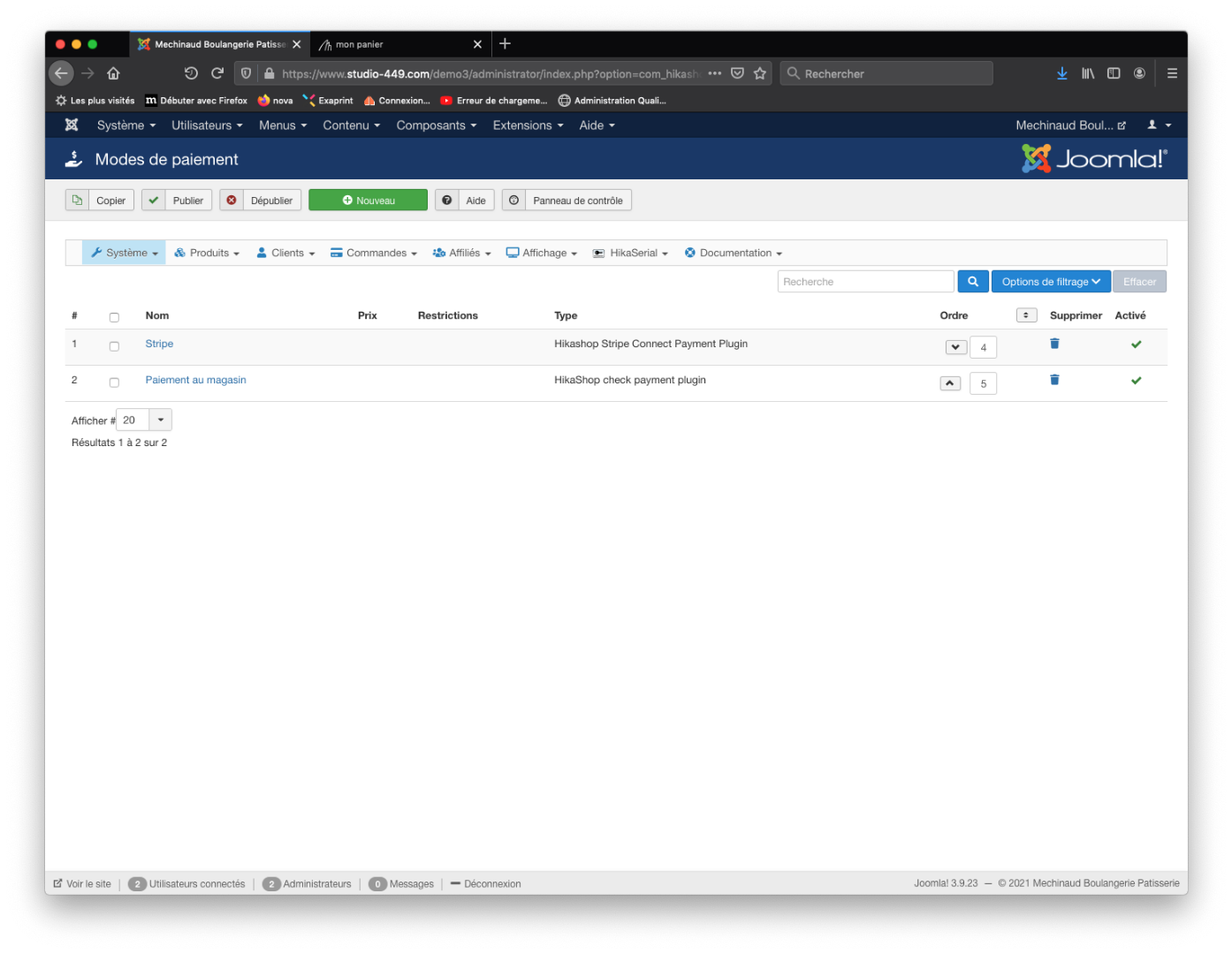
Task: Click the trash icon for the Stripe row
Action: (x=1054, y=344)
